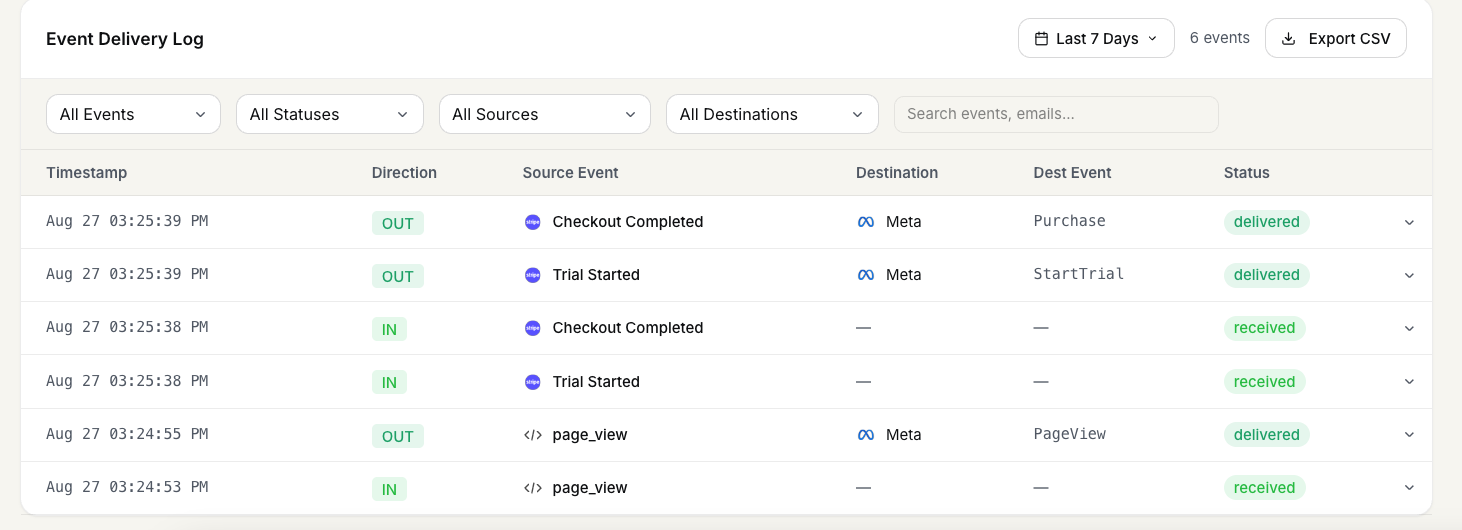
Task: Click the Purchase dest event text
Action: [x=1069, y=221]
